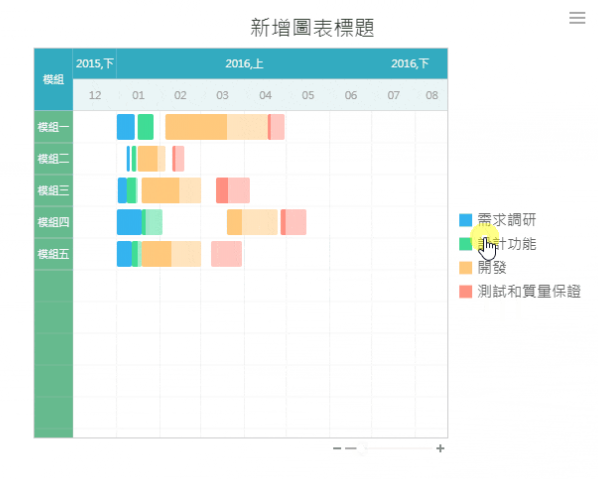Toggle the red 測試和質量保證 legend item

pos(520,292)
